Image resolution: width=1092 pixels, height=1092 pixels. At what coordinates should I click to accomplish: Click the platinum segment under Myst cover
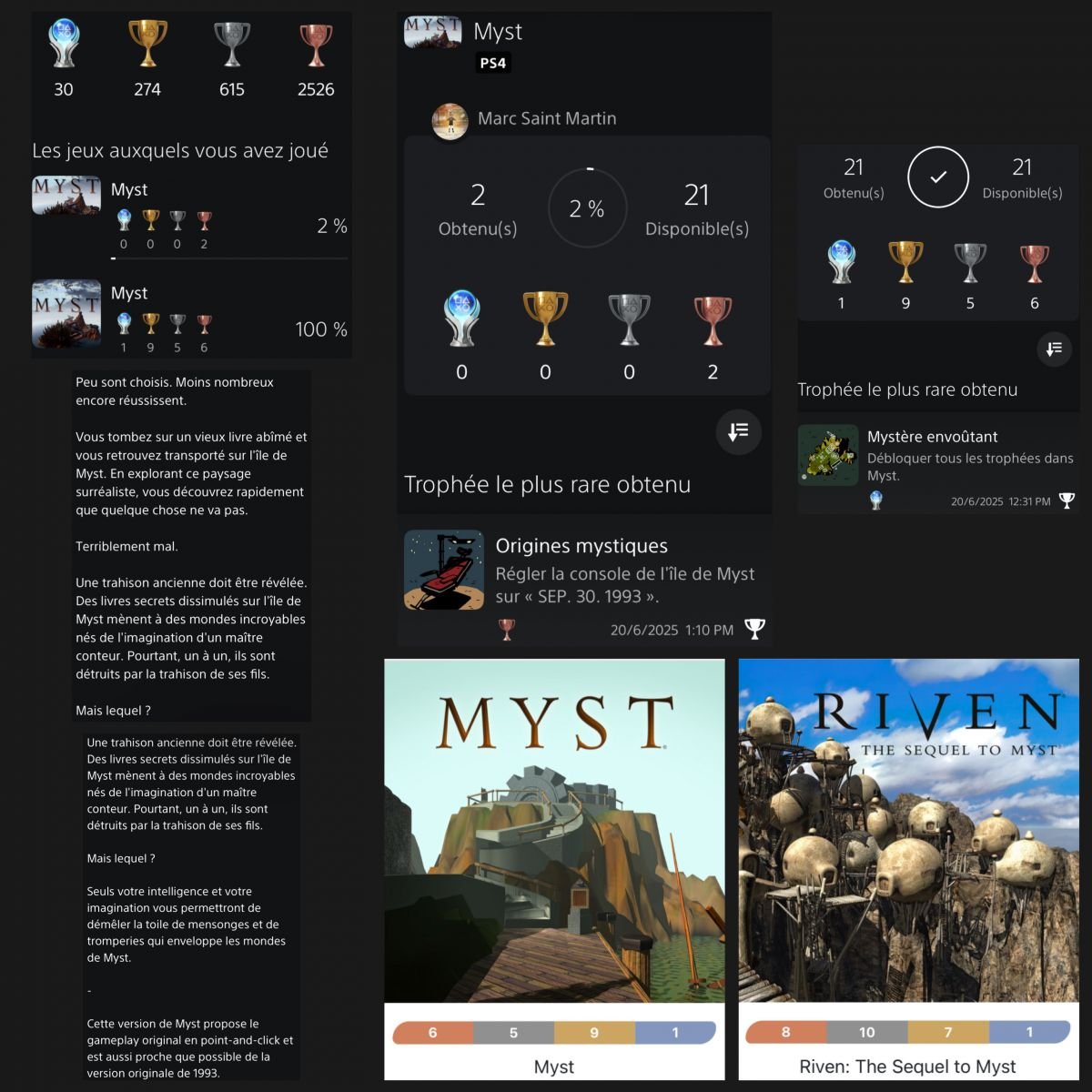tap(675, 1033)
